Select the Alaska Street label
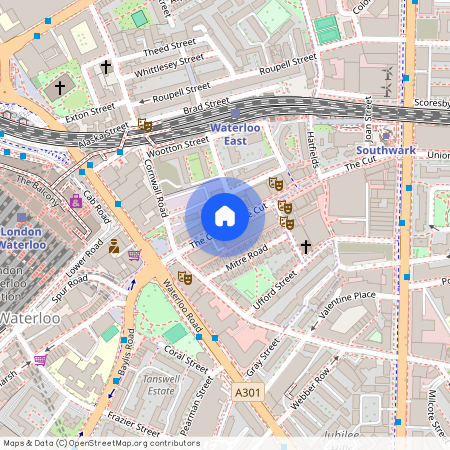This screenshot has width=450, height=450. tap(103, 135)
